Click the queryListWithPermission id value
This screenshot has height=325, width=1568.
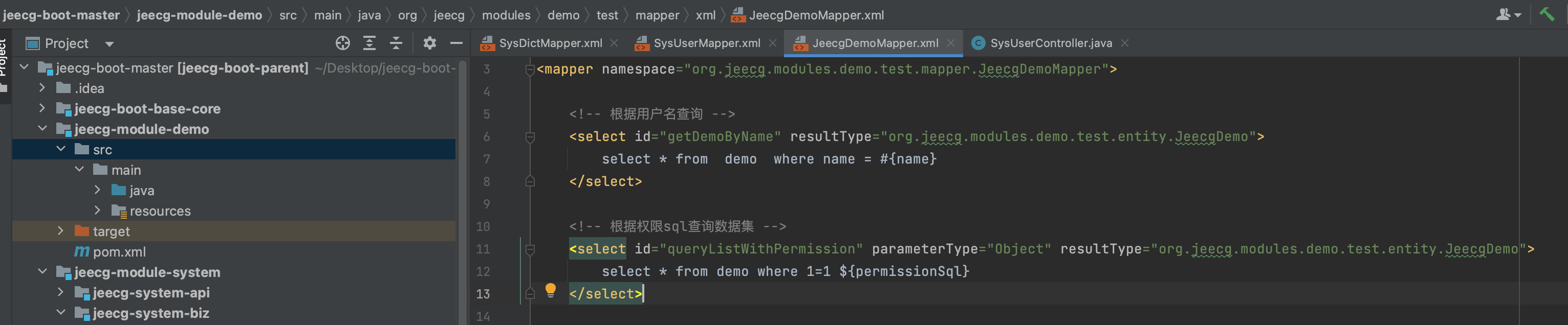pyautogui.click(x=761, y=249)
